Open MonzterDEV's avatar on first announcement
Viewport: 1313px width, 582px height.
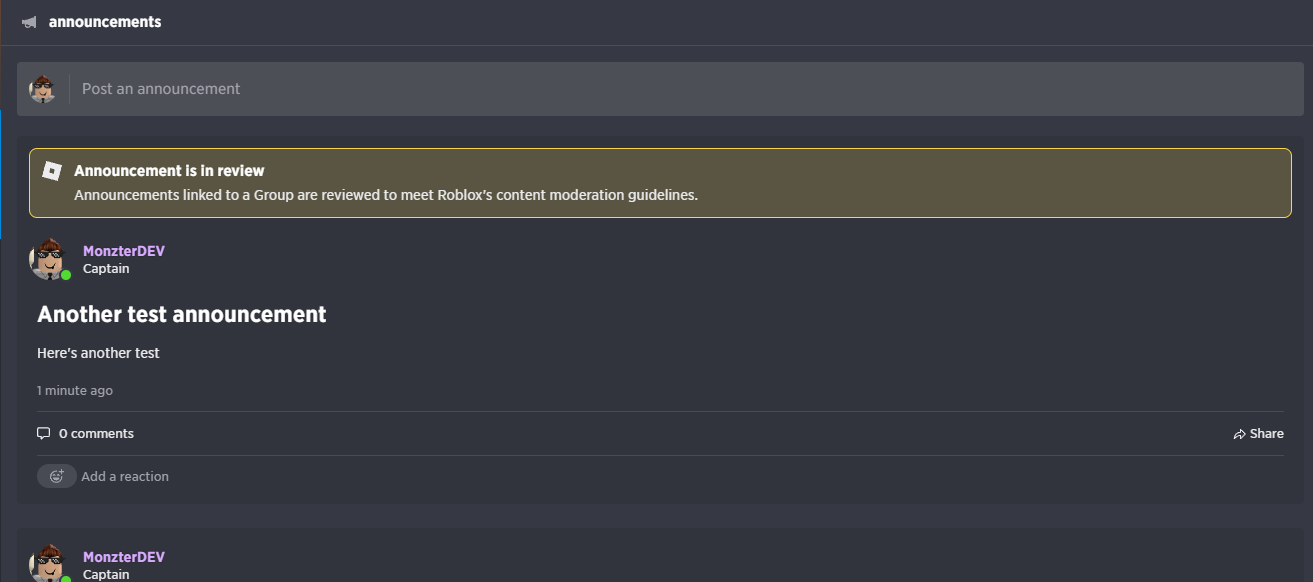pyautogui.click(x=48, y=259)
